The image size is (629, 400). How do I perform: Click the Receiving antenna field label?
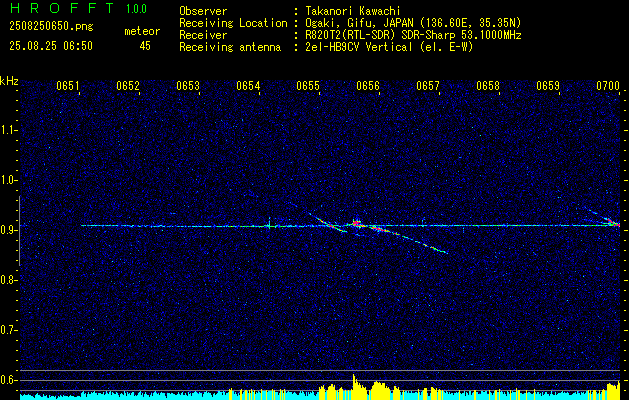pyautogui.click(x=230, y=48)
